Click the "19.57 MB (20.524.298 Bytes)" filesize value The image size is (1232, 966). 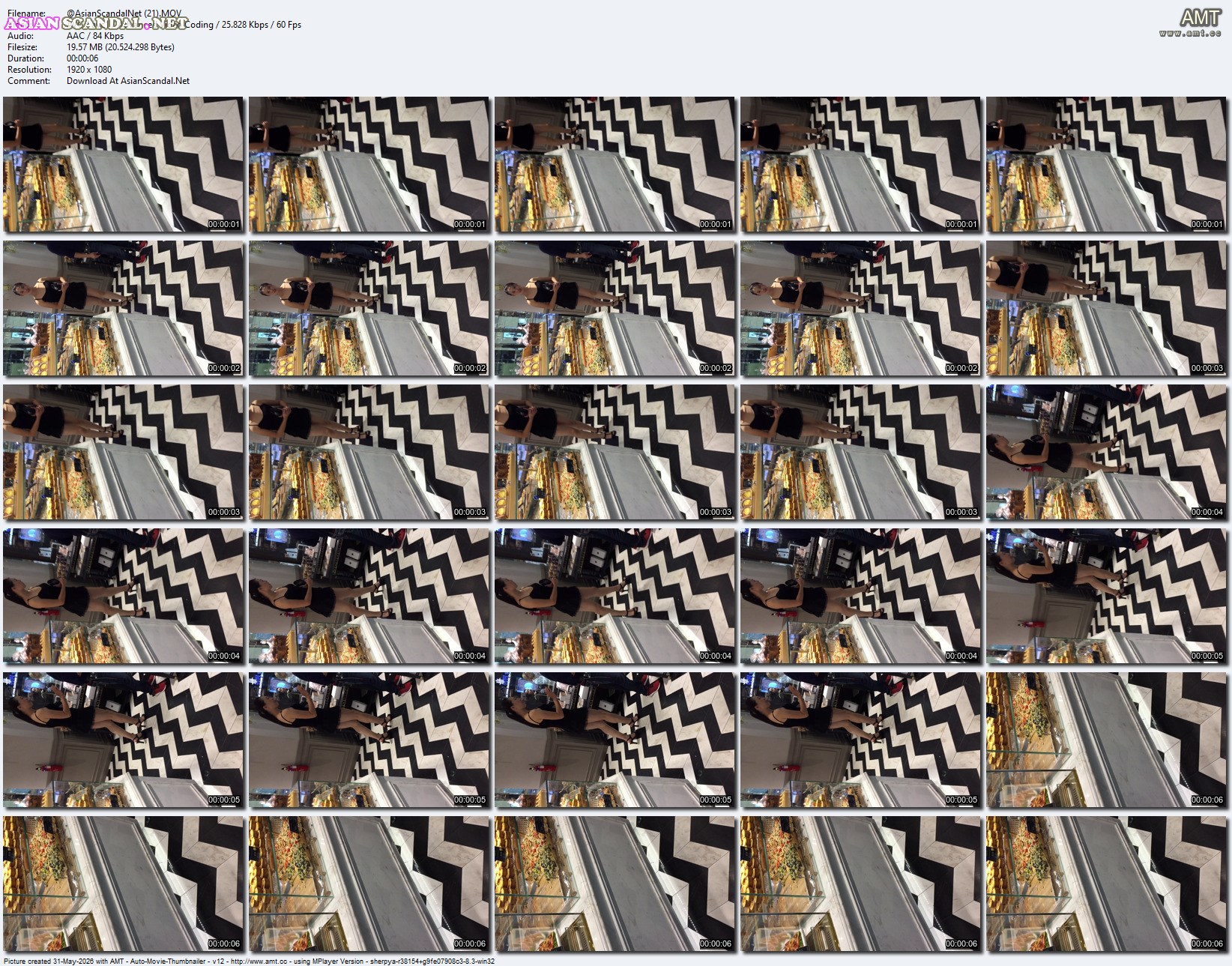[121, 47]
